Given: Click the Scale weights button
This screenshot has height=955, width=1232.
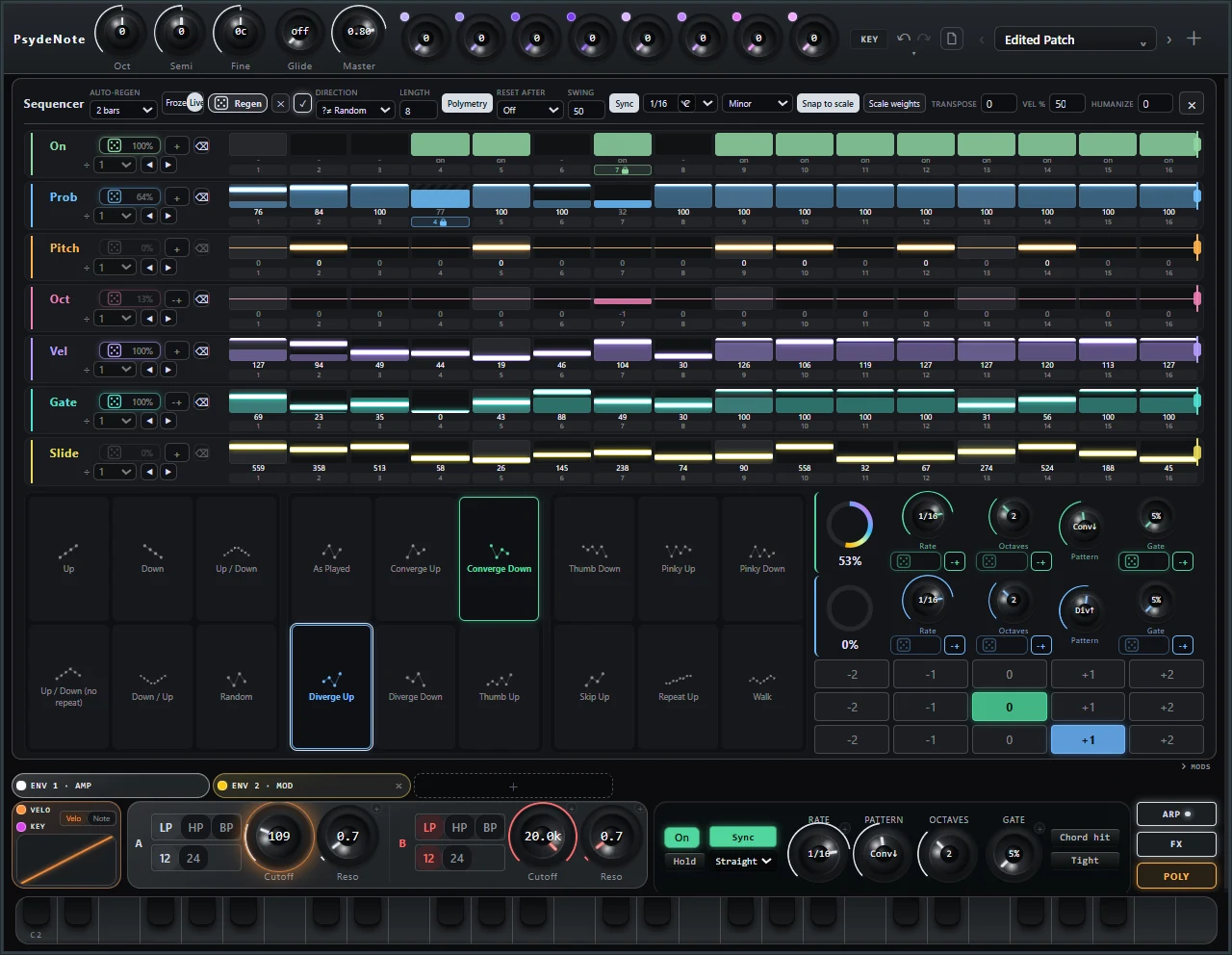Looking at the screenshot, I should 894,104.
